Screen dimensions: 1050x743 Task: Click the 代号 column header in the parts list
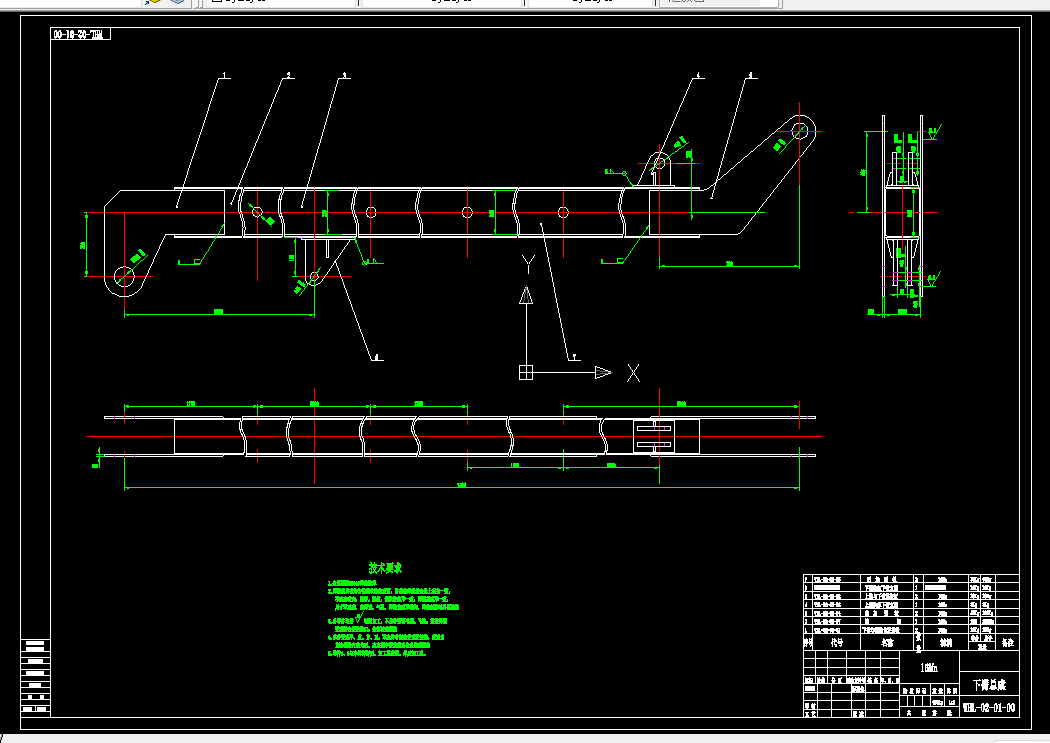tap(837, 642)
